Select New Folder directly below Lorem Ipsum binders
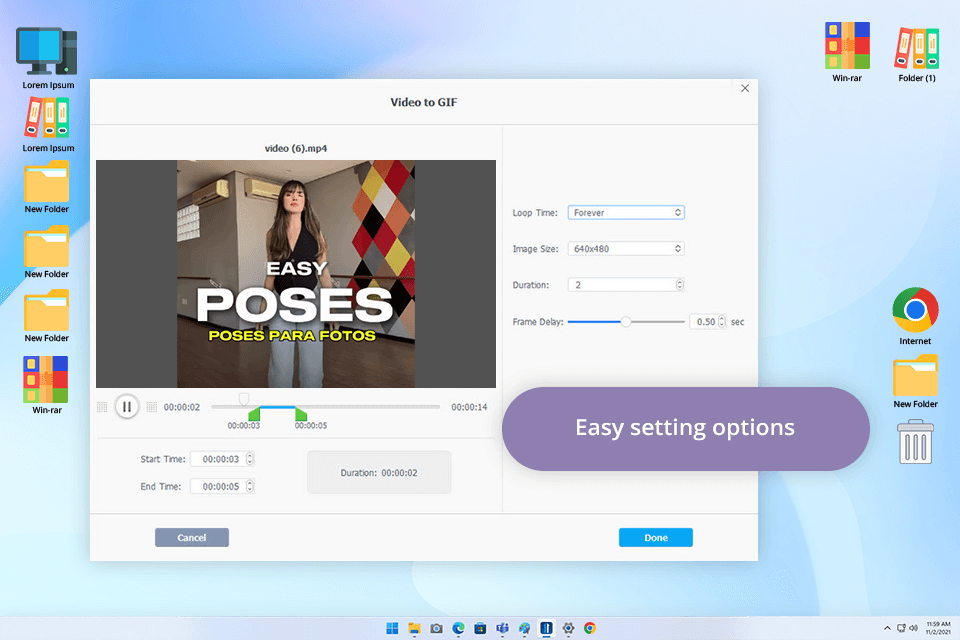 [x=47, y=187]
